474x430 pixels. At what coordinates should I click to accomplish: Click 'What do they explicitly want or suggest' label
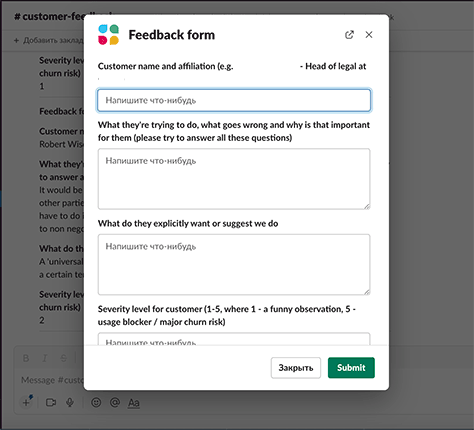[x=188, y=223]
